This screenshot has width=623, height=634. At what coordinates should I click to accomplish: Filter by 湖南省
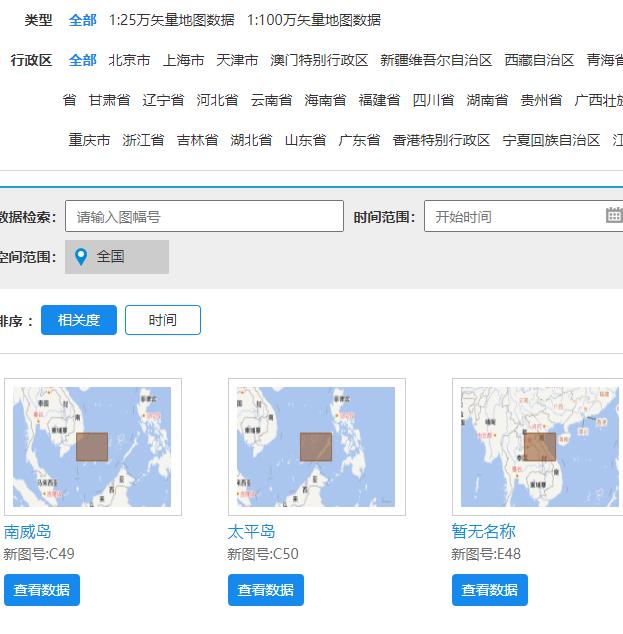point(487,100)
